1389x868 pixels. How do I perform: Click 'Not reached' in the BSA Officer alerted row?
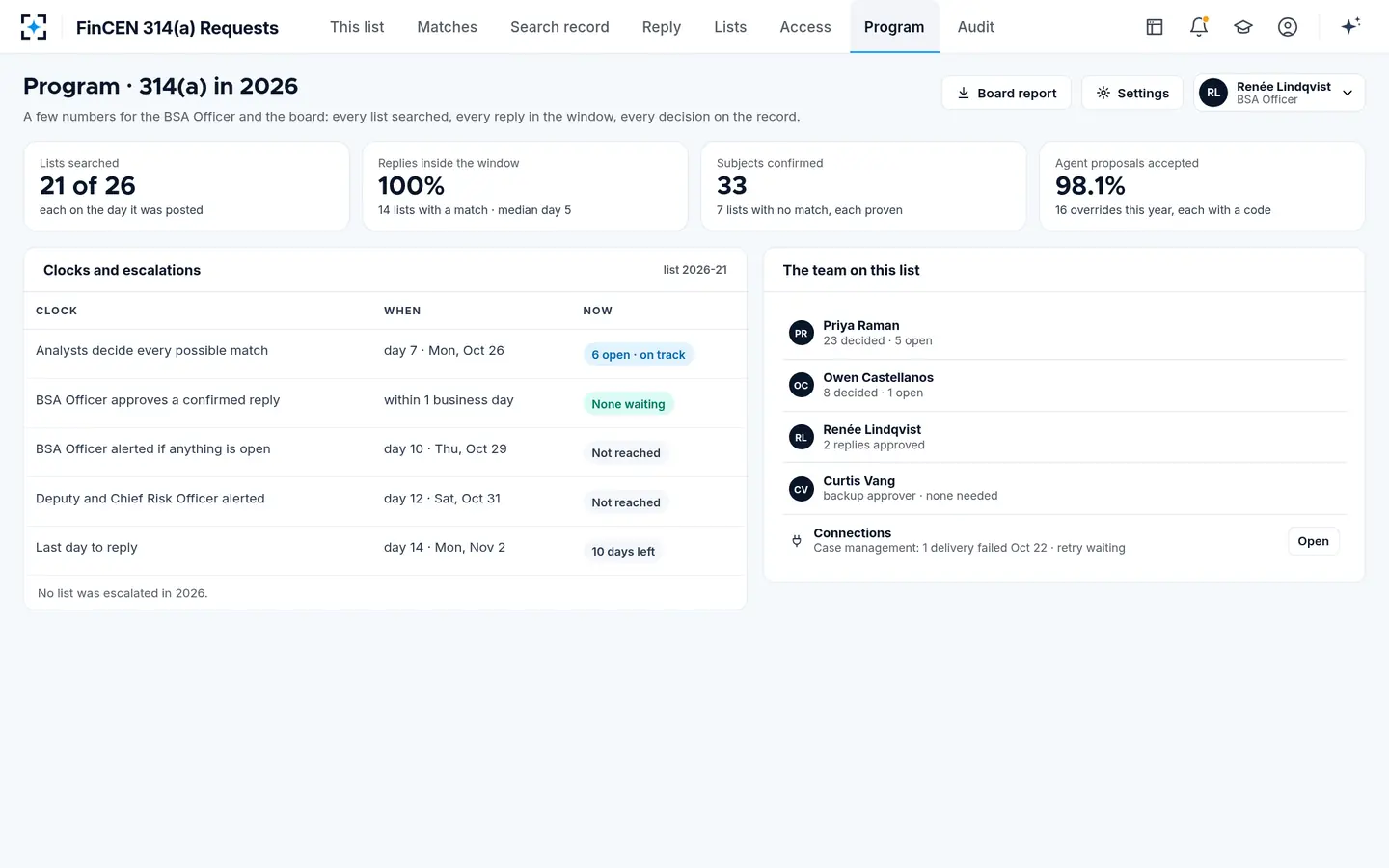click(626, 453)
